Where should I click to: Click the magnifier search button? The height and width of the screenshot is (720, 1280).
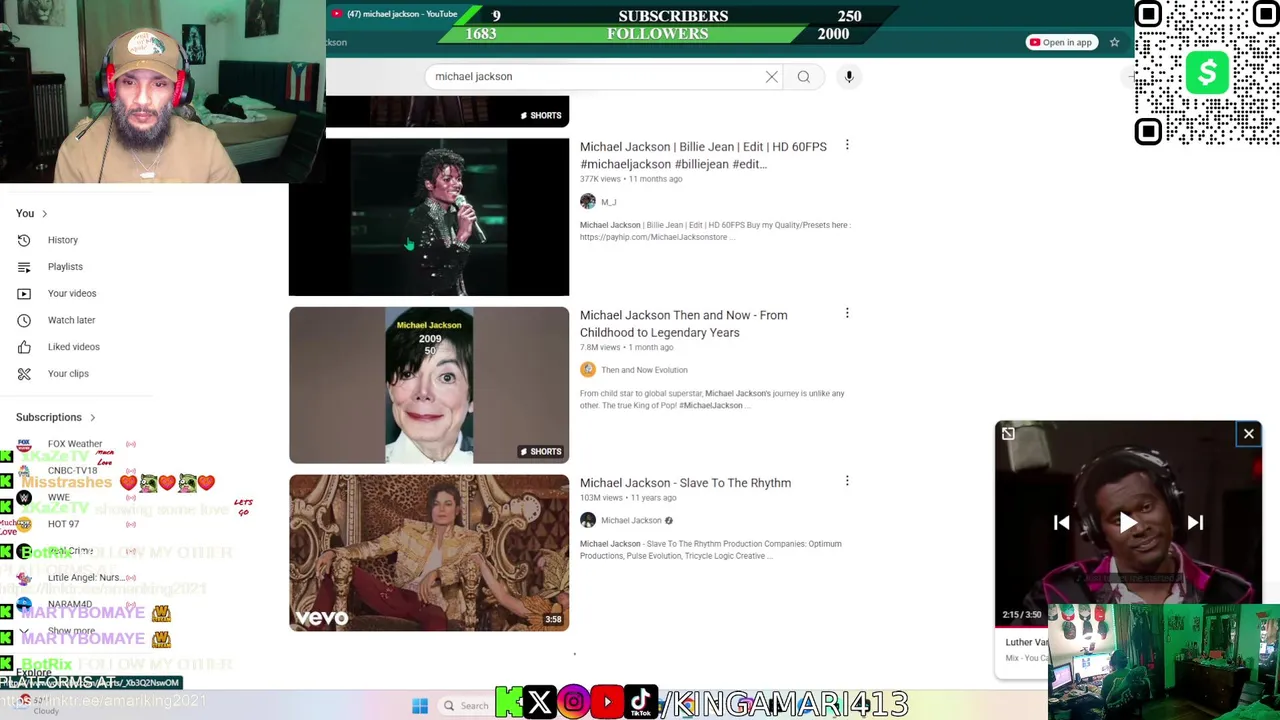(803, 77)
